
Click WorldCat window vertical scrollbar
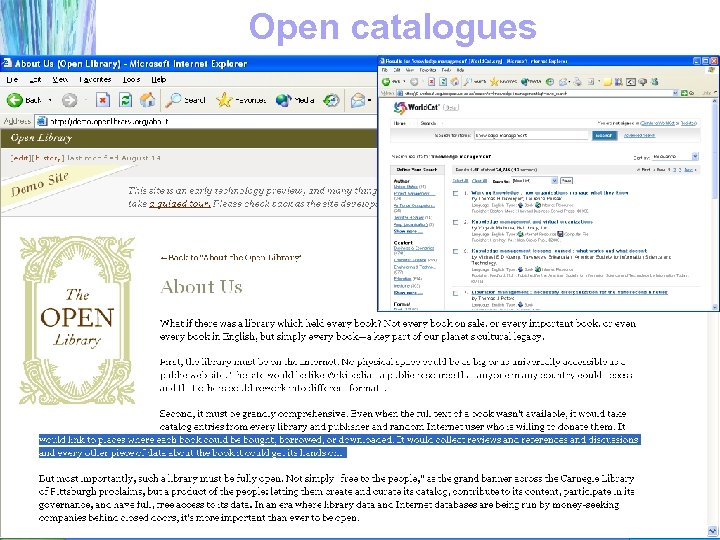(715, 202)
